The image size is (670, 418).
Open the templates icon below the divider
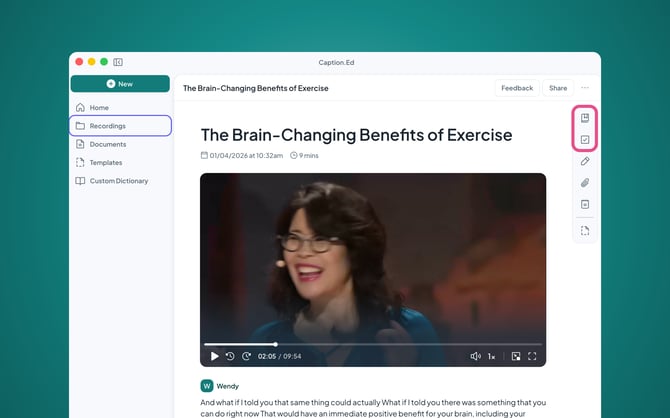click(x=585, y=231)
